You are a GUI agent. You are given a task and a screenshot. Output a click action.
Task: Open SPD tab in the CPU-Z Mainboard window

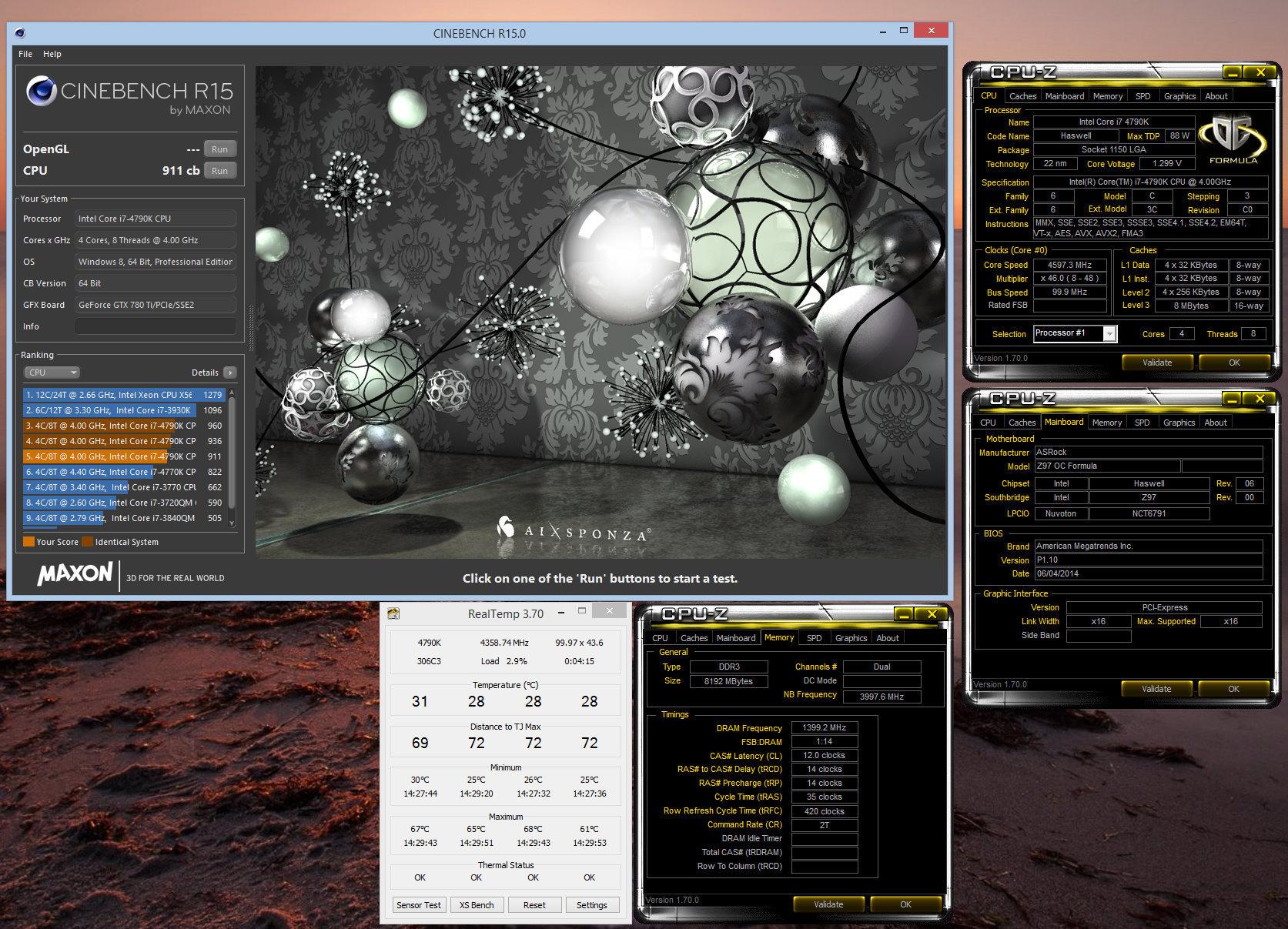pos(1142,423)
